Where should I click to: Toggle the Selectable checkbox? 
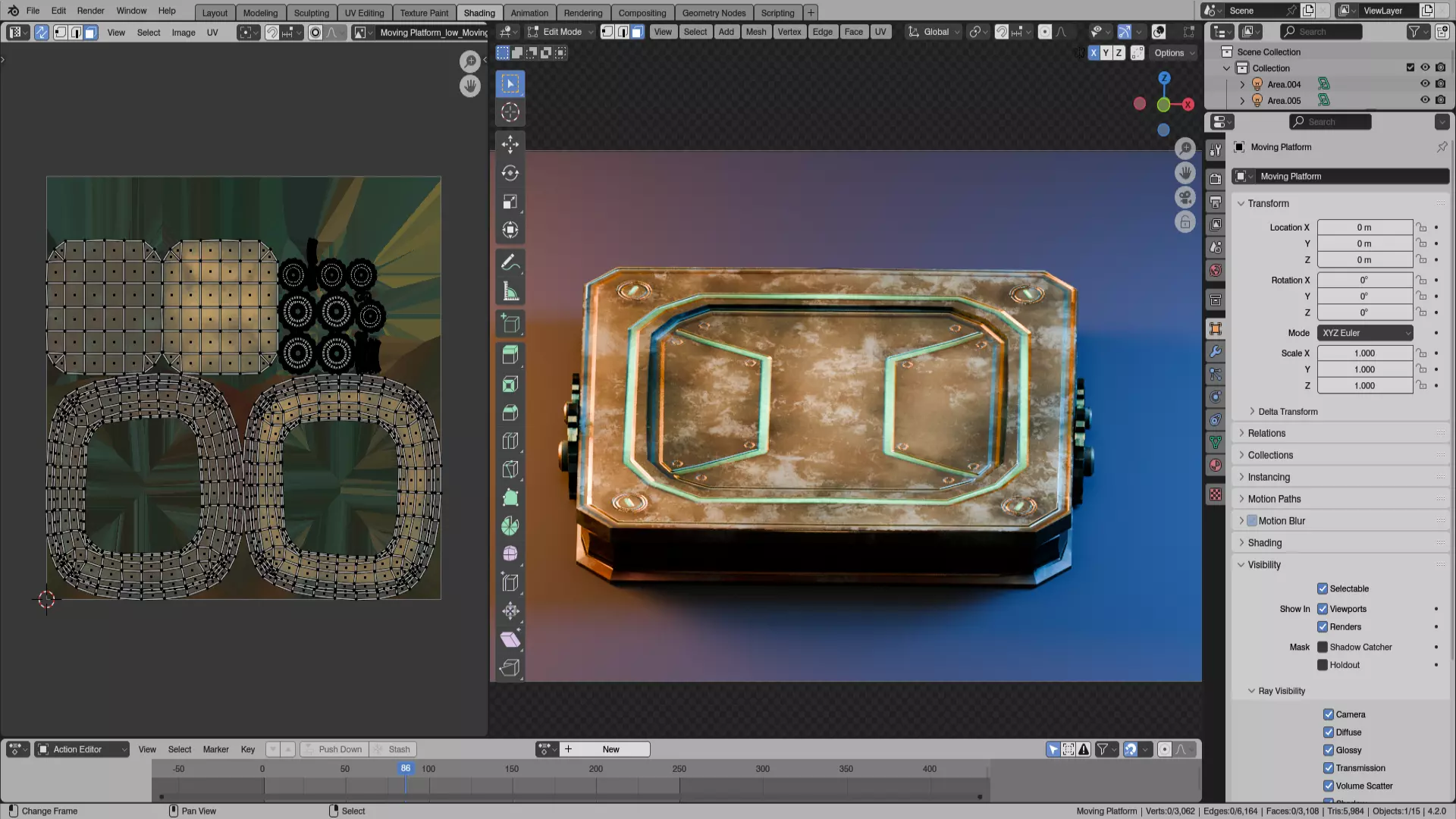[x=1323, y=588]
